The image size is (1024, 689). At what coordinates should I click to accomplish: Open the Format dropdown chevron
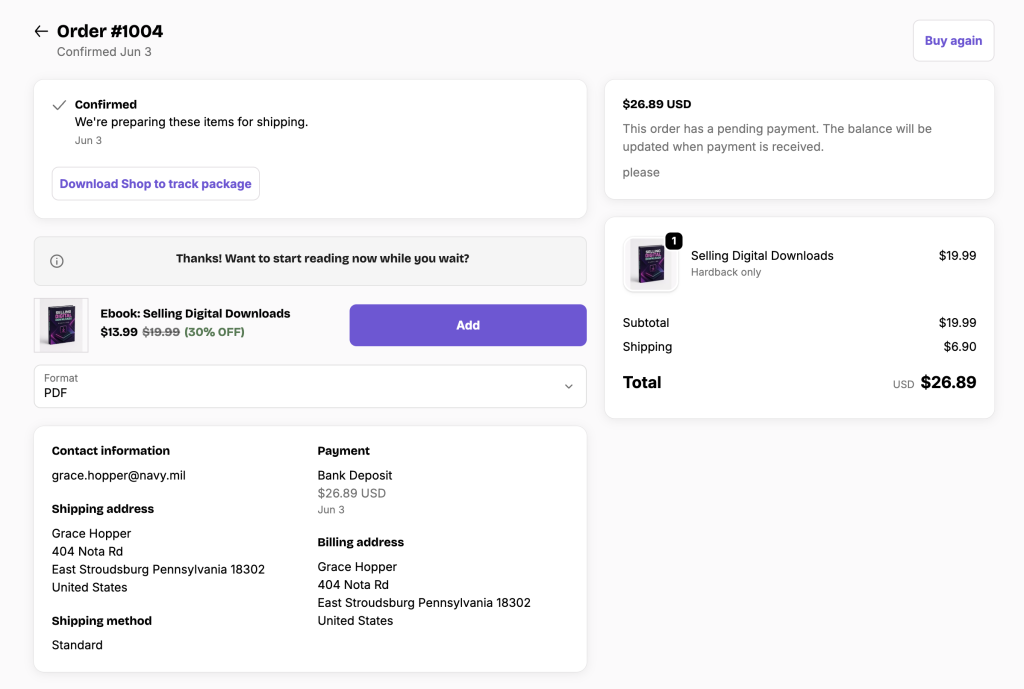pyautogui.click(x=569, y=387)
